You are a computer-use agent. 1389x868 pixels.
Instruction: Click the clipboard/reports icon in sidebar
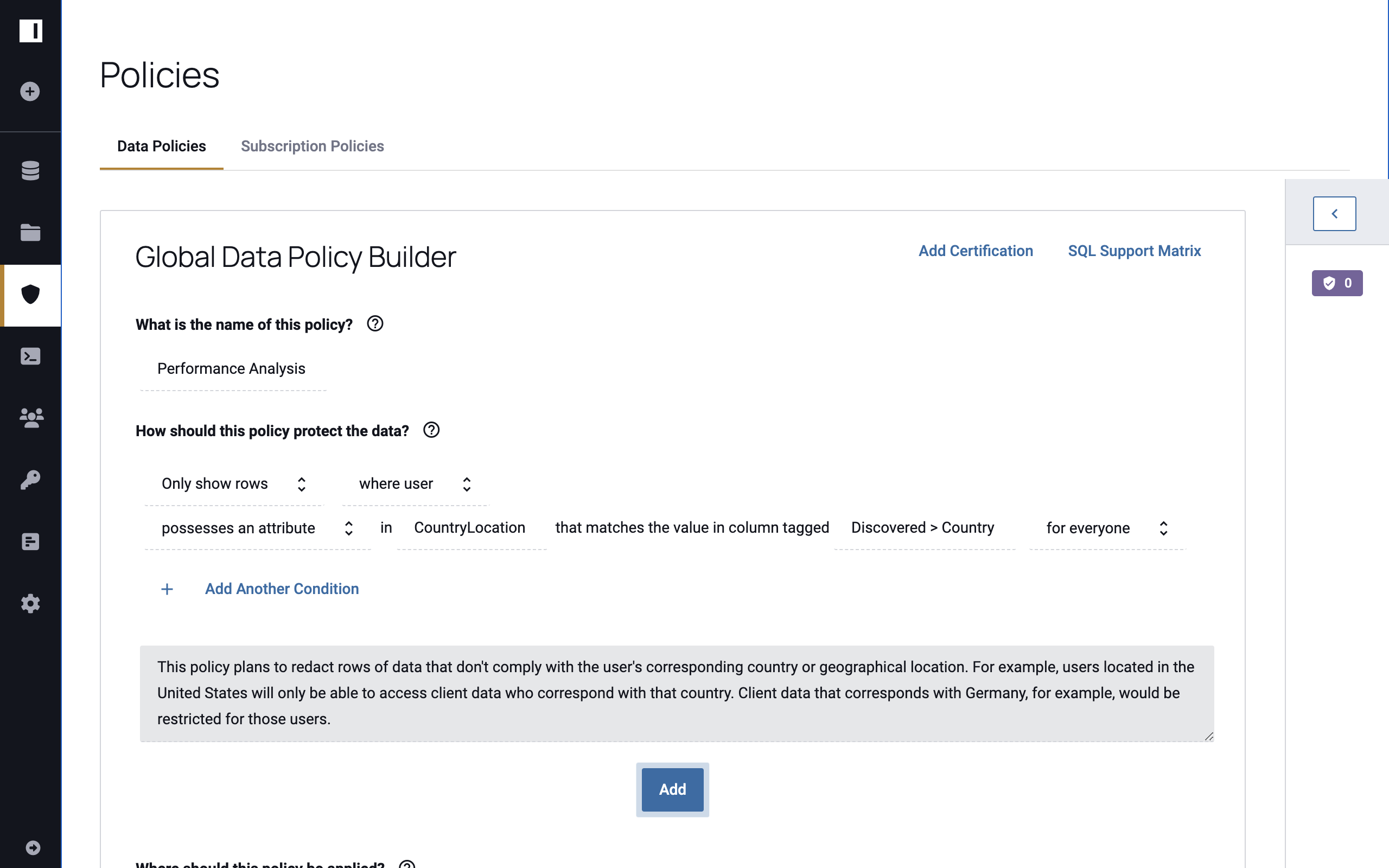(30, 542)
